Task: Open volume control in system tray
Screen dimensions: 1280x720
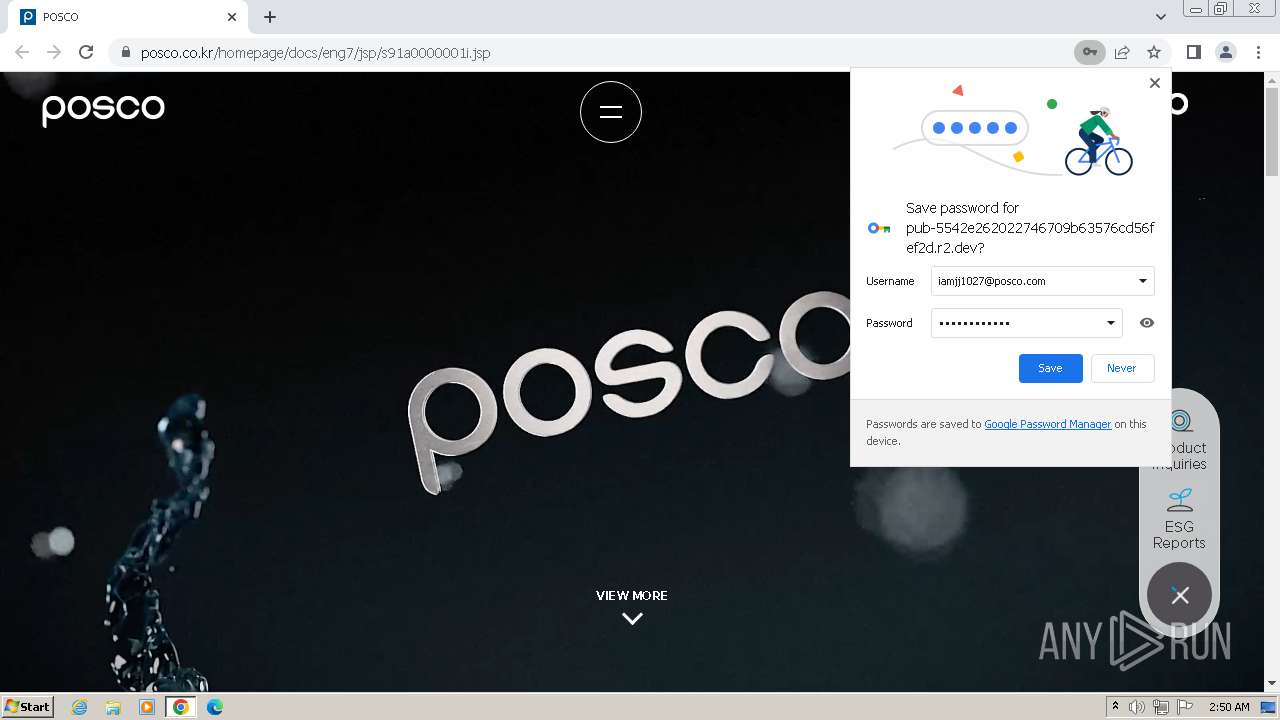Action: [x=1137, y=707]
